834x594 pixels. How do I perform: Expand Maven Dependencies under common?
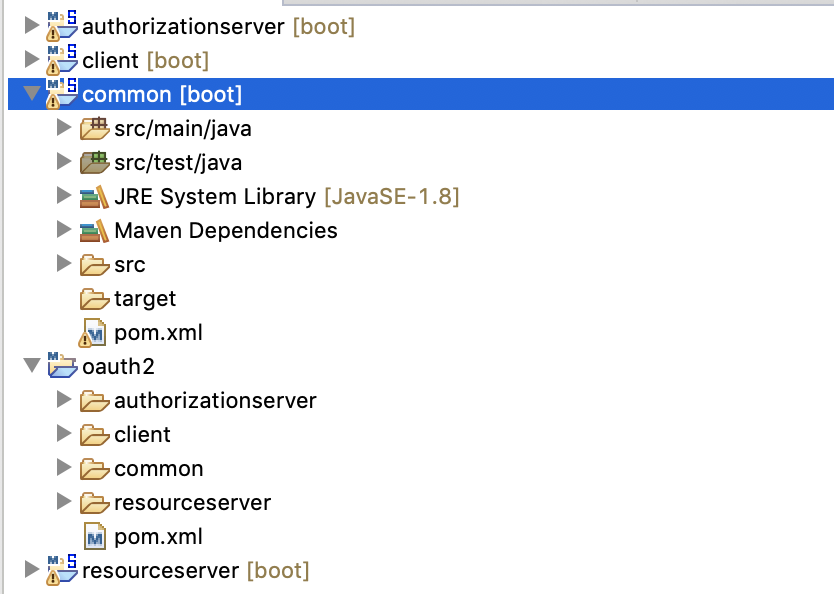pos(63,230)
